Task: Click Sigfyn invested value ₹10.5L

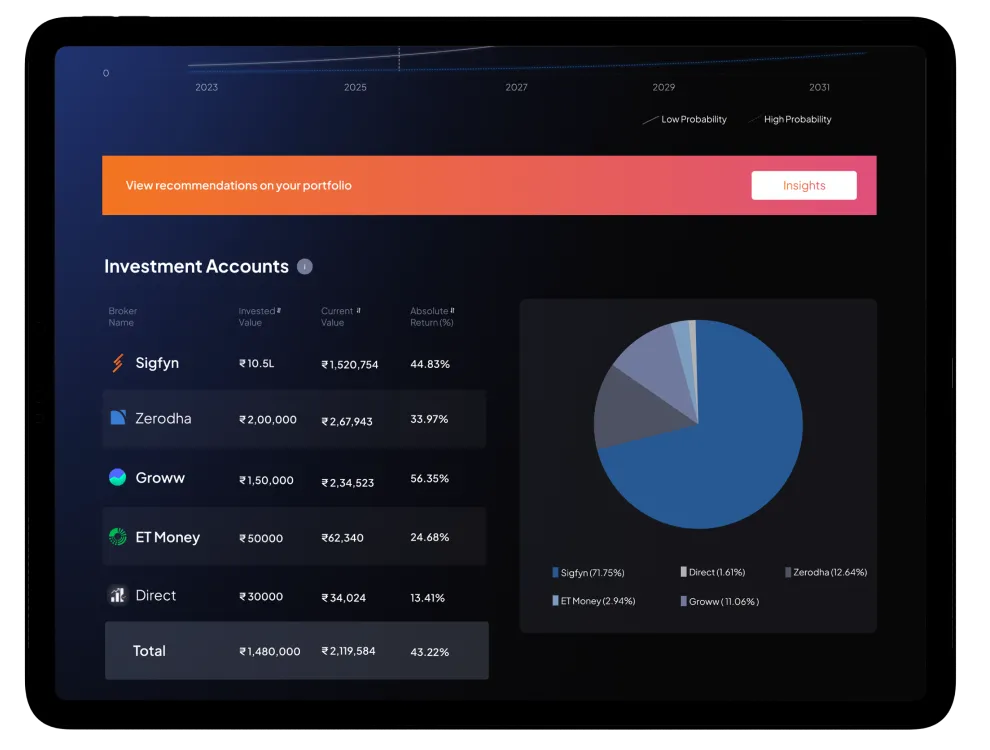Action: 256,364
